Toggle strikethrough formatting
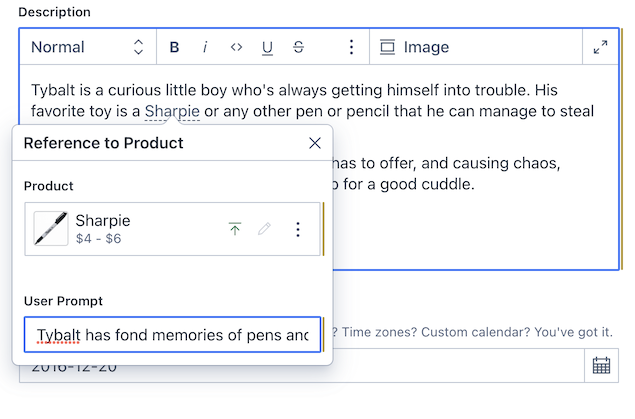635x419 pixels. click(x=298, y=47)
